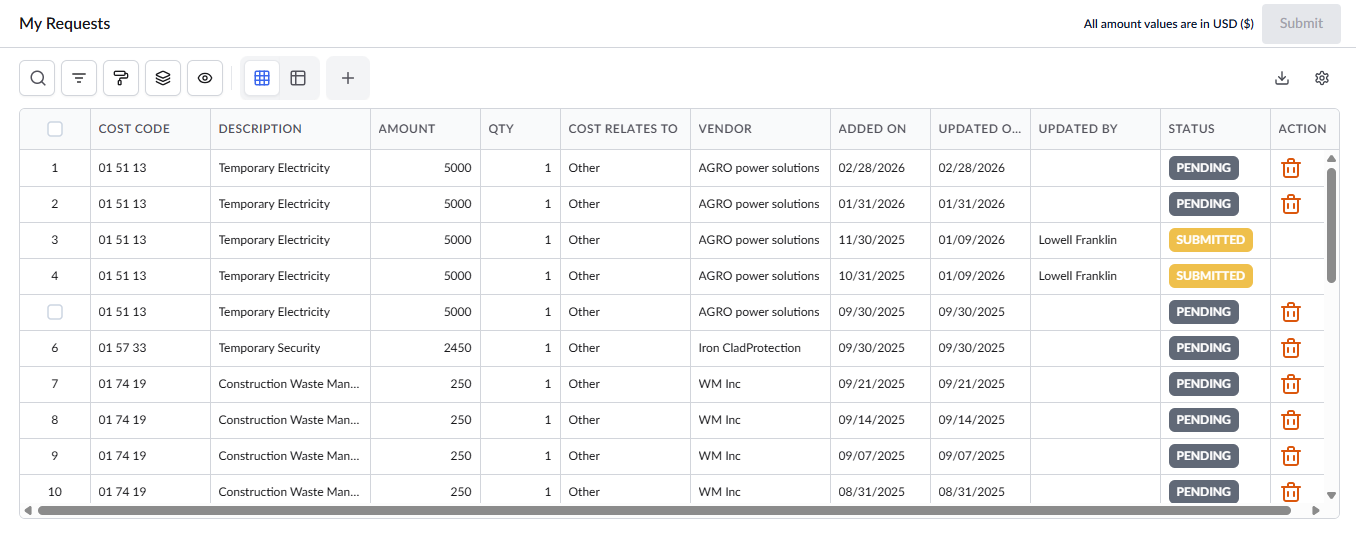The height and width of the screenshot is (535, 1356).
Task: Click the SUBMITTED badge on the 11/30/2025 row
Action: pos(1210,240)
